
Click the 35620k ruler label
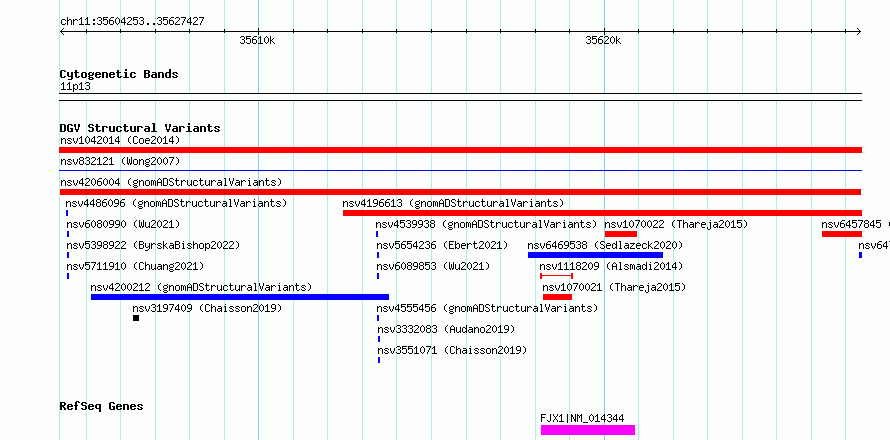click(x=603, y=40)
